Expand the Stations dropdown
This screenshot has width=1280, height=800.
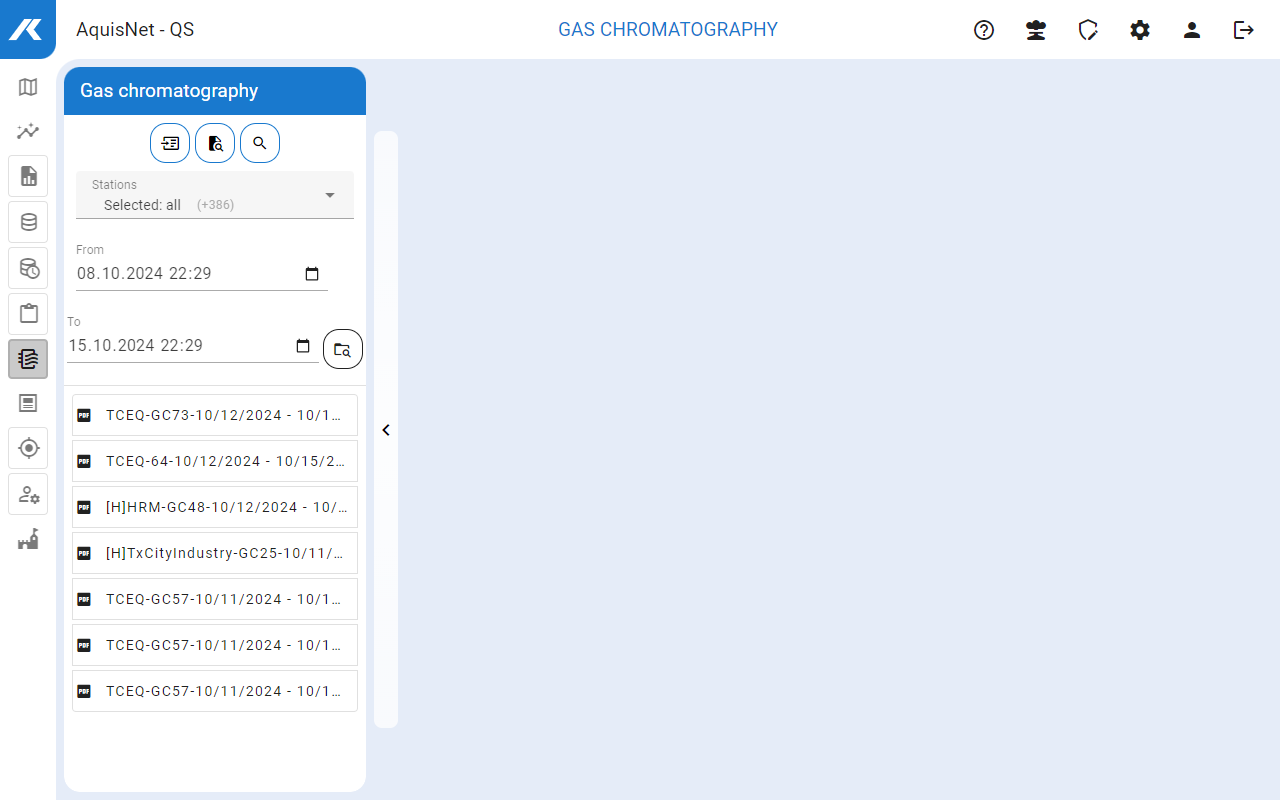tap(329, 195)
